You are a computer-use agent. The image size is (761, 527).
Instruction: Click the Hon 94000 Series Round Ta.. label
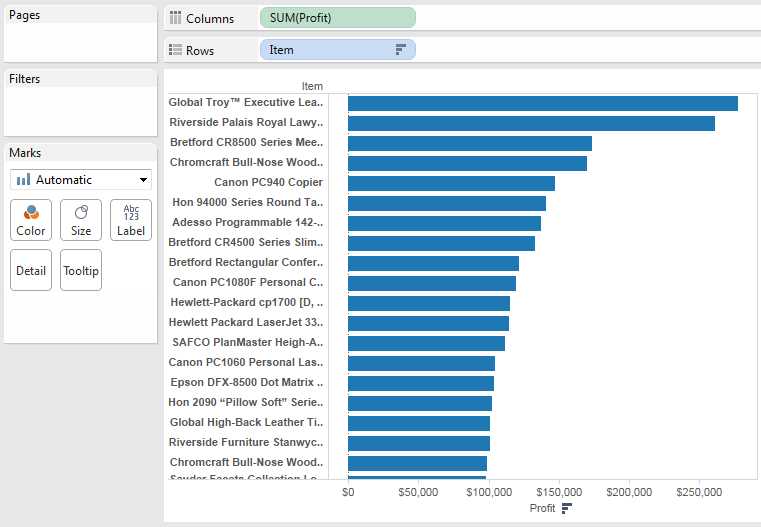248,202
